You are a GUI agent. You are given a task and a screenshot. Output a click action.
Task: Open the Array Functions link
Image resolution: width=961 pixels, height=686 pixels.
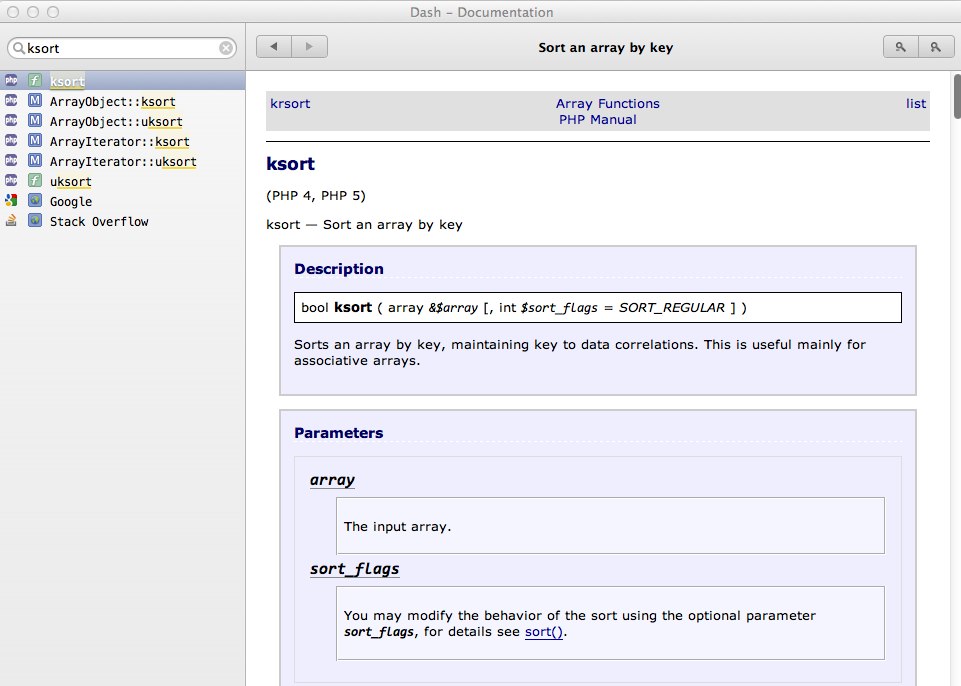[x=607, y=103]
